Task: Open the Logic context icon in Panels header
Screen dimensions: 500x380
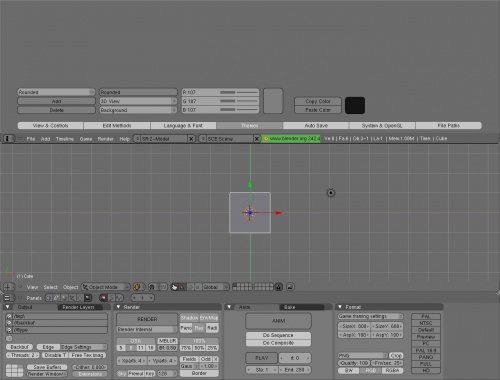Action: [49, 298]
